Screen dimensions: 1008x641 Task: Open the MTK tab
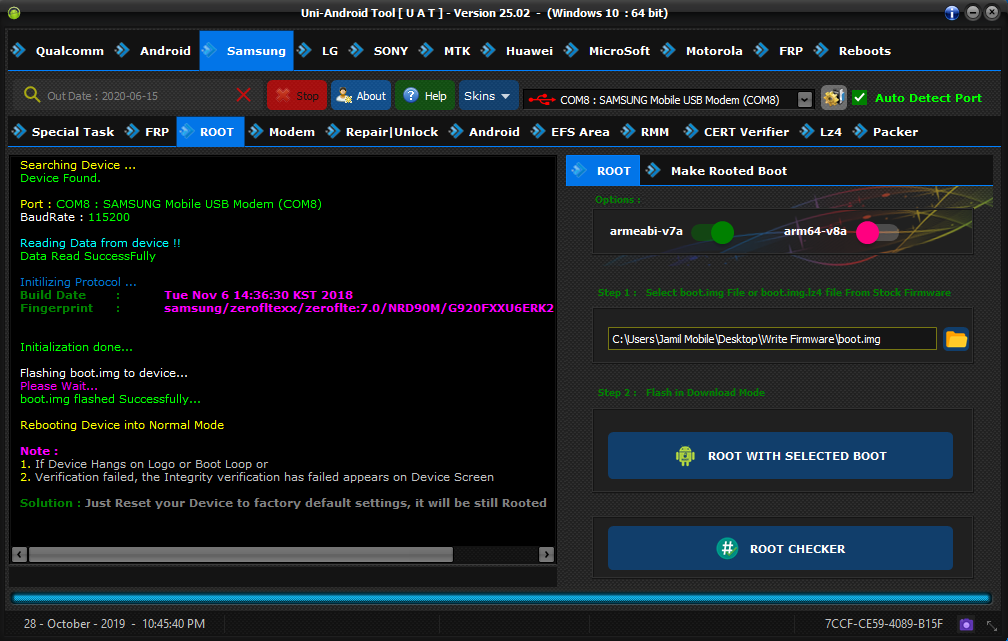446,51
